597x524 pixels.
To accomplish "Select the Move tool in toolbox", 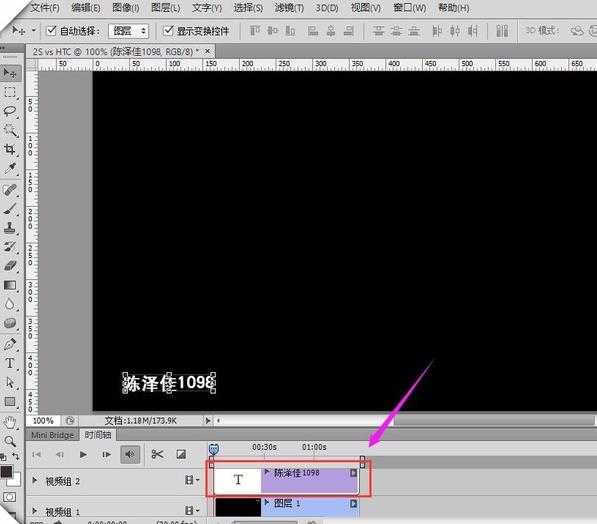I will (x=10, y=72).
